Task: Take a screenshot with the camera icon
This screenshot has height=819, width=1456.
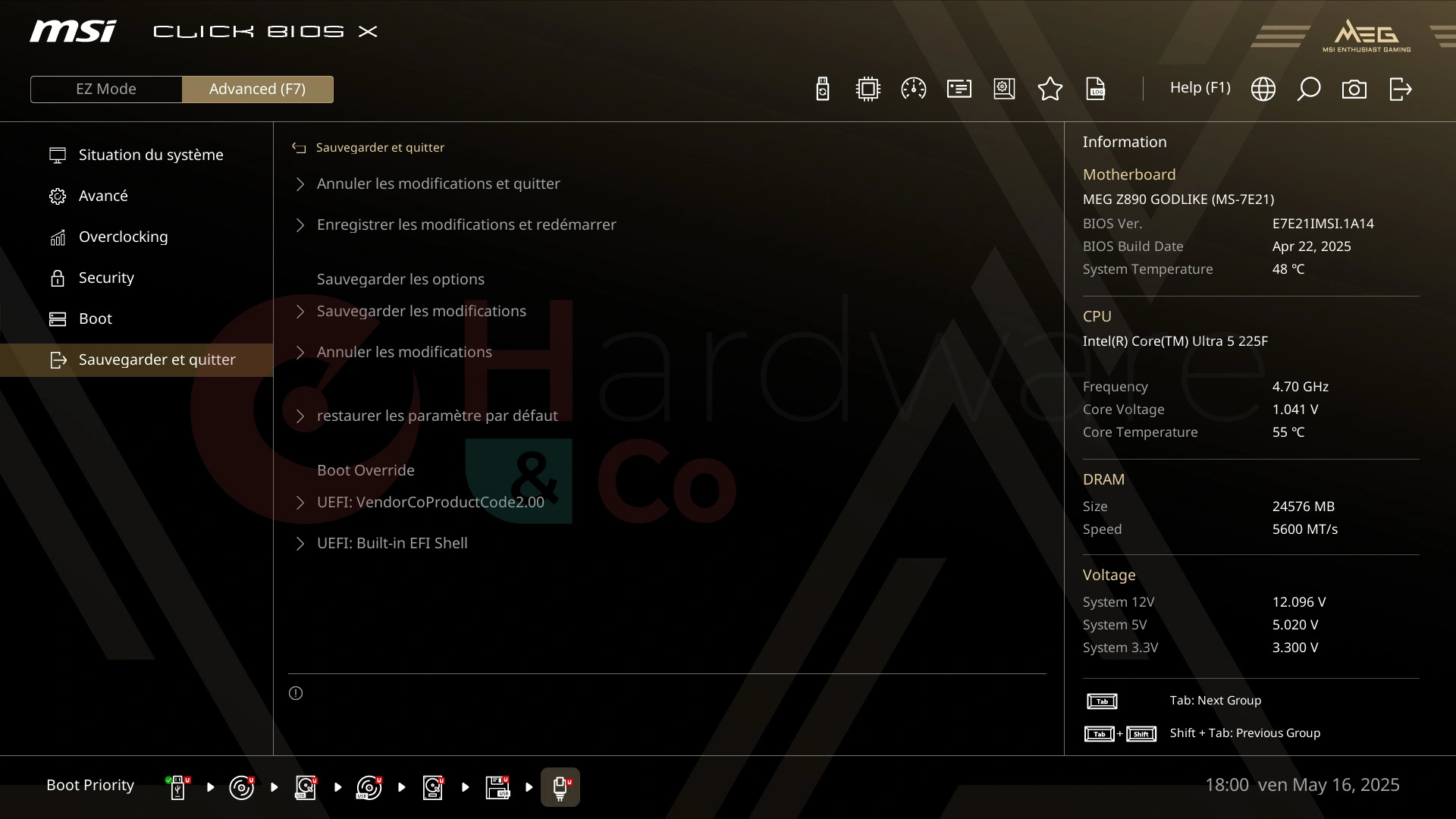Action: pyautogui.click(x=1354, y=89)
